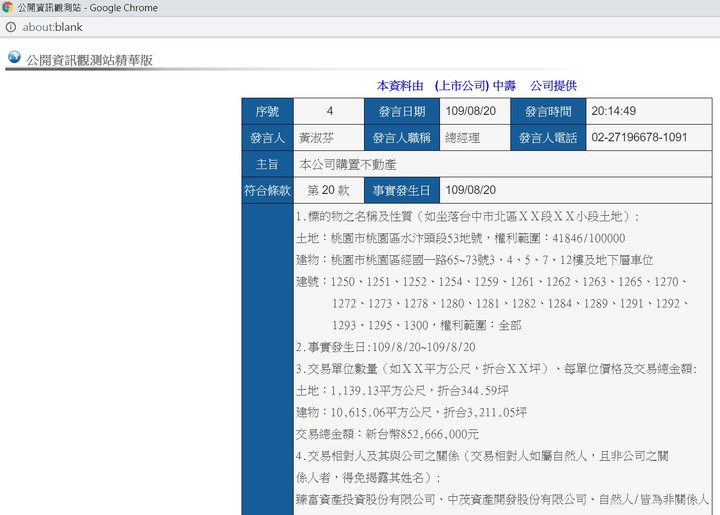Click the line starting with 1272
This screenshot has height=515, width=720.
[x=510, y=303]
